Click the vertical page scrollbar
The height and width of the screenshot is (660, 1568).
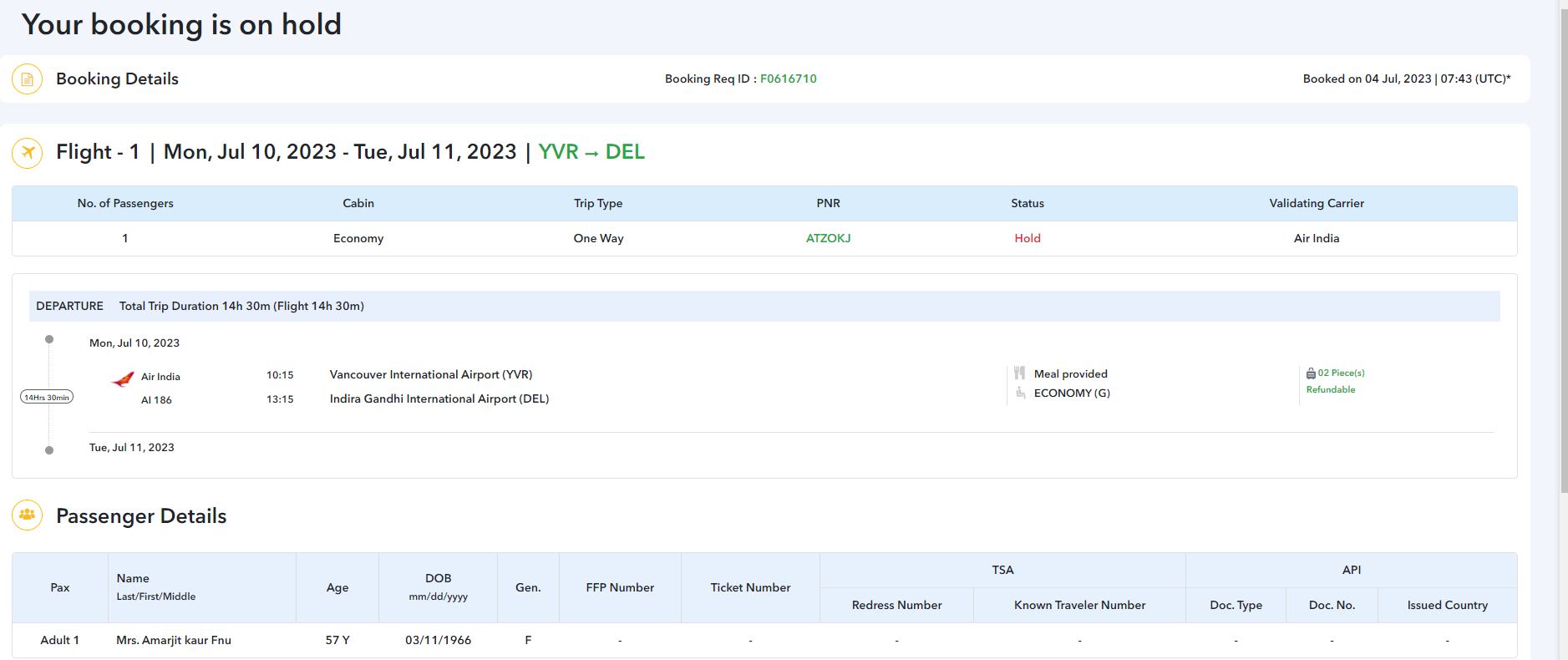[1563, 251]
